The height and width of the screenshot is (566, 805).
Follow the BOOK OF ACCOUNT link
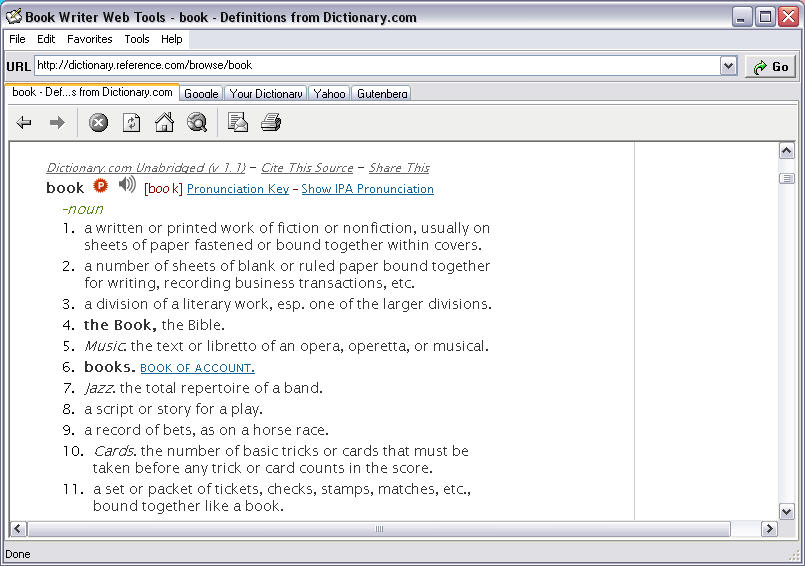click(197, 368)
